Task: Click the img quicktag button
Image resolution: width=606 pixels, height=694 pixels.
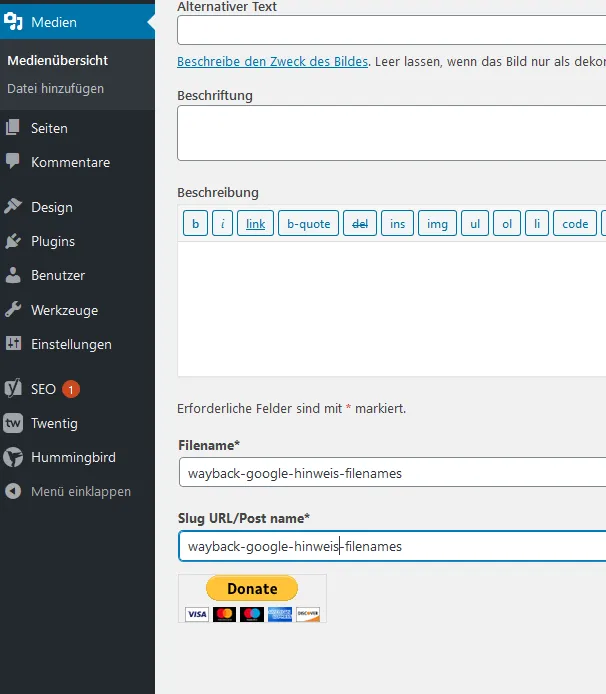Action: tap(437, 223)
